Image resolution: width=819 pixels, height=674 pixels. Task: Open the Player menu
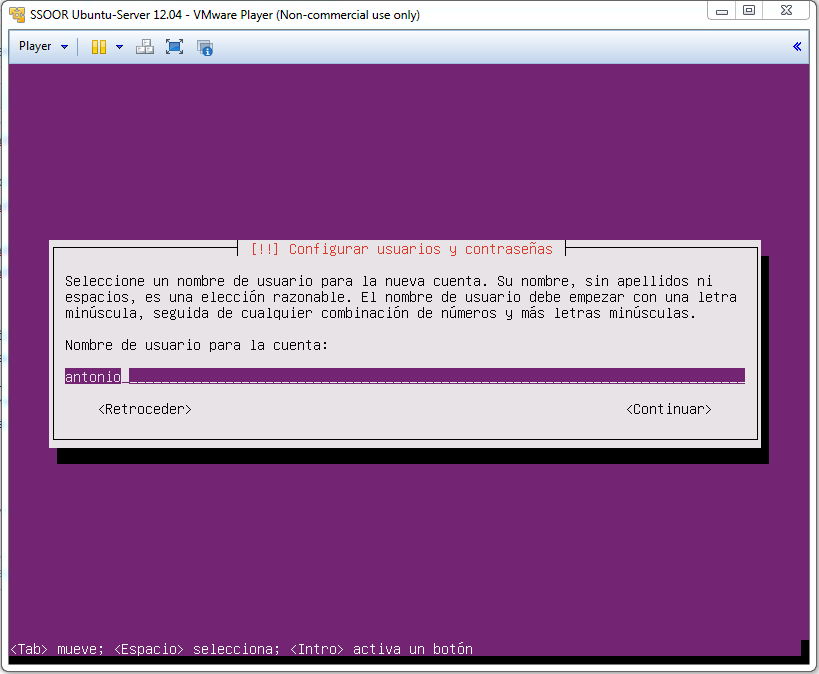(x=35, y=46)
